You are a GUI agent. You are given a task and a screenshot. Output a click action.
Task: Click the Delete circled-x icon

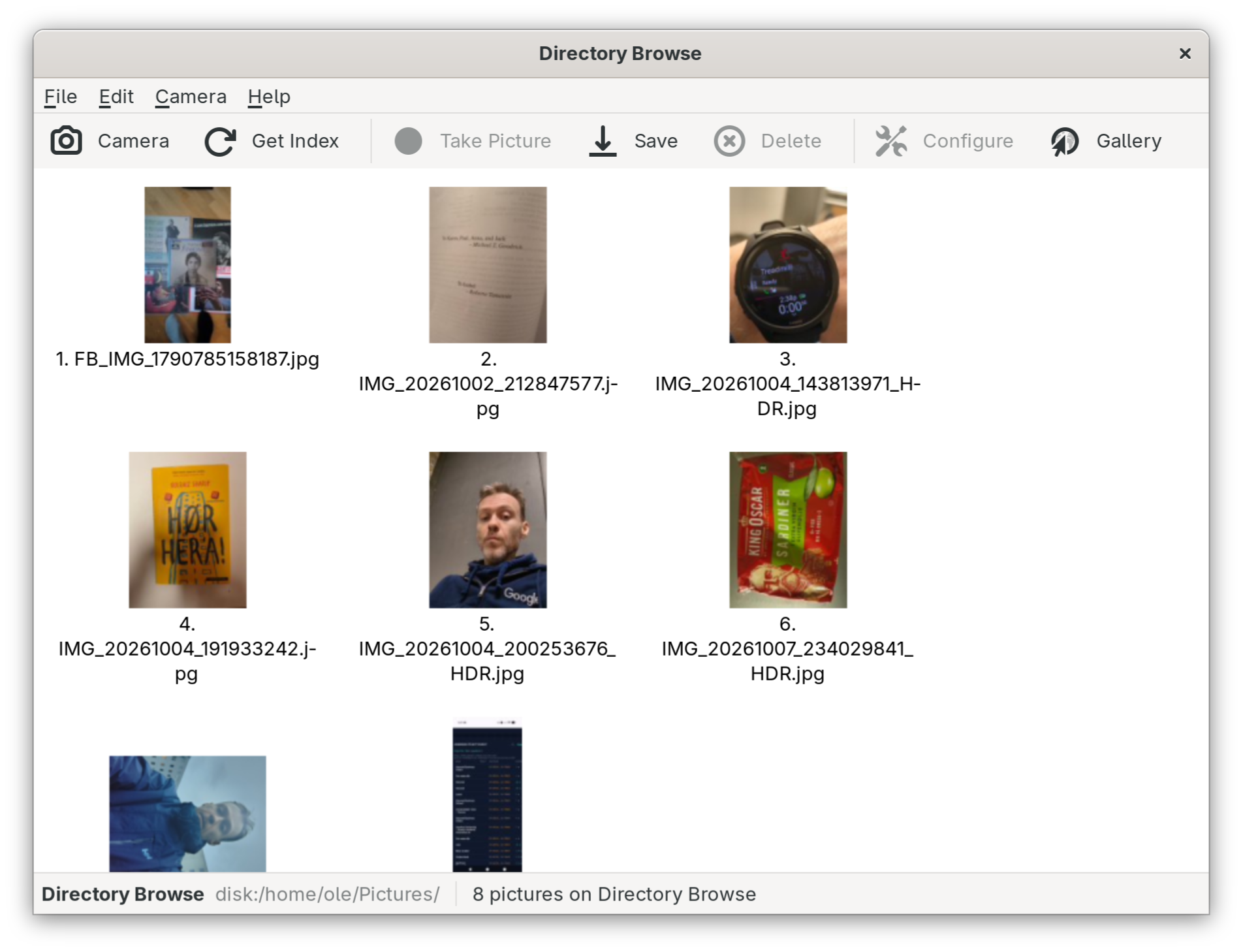pos(729,141)
